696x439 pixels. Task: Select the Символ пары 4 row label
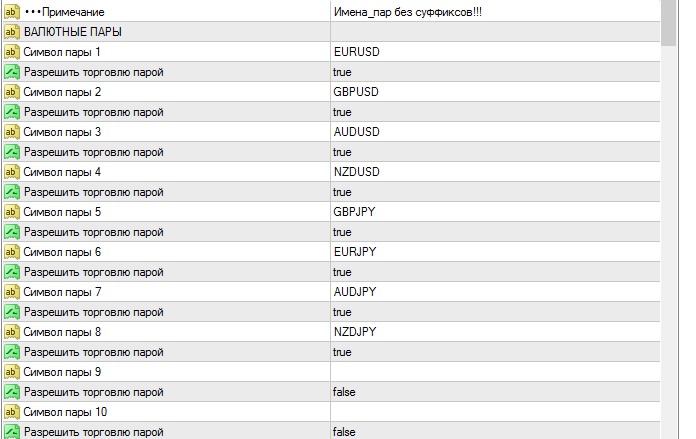pos(62,172)
